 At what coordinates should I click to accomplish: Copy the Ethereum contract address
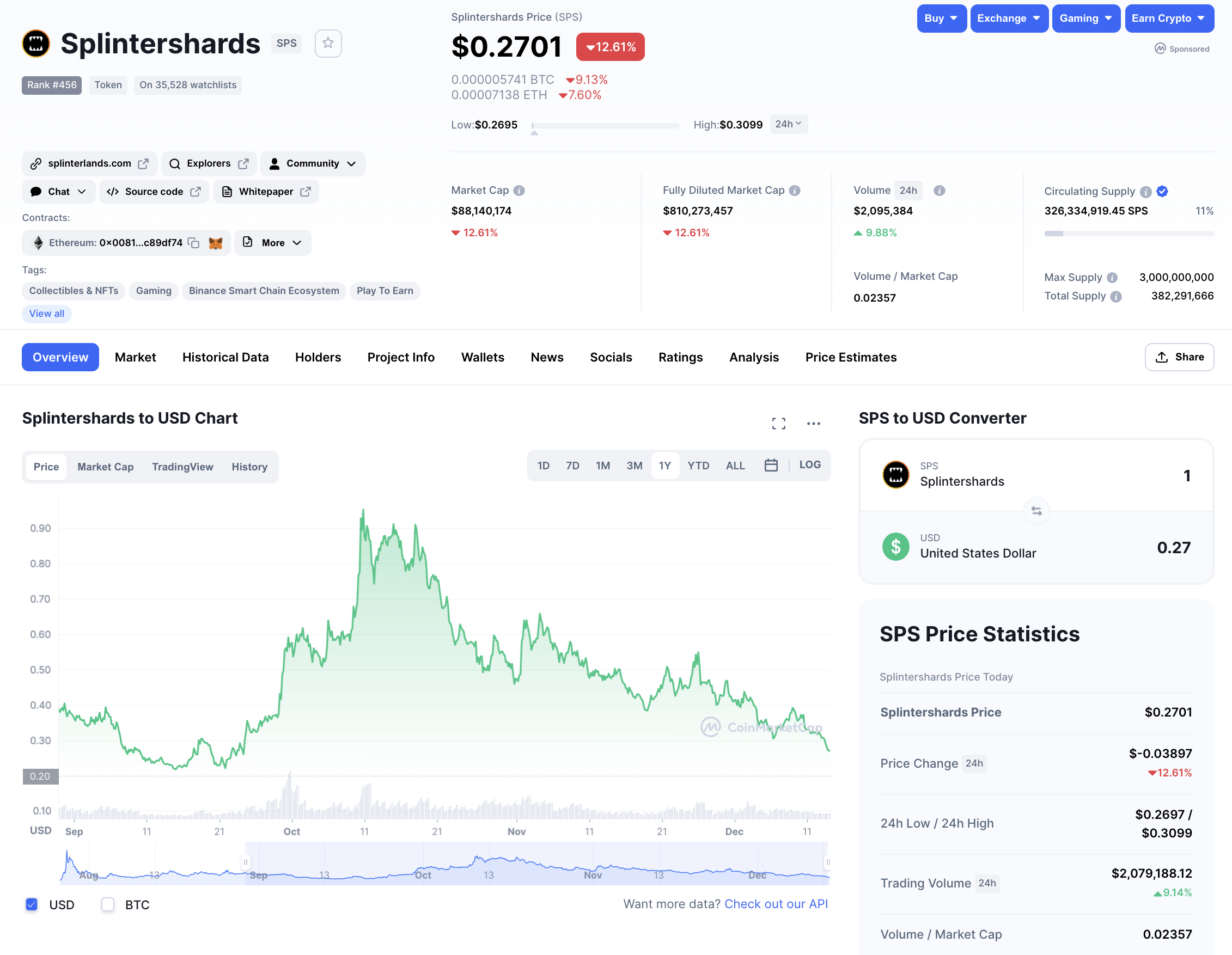tap(193, 243)
